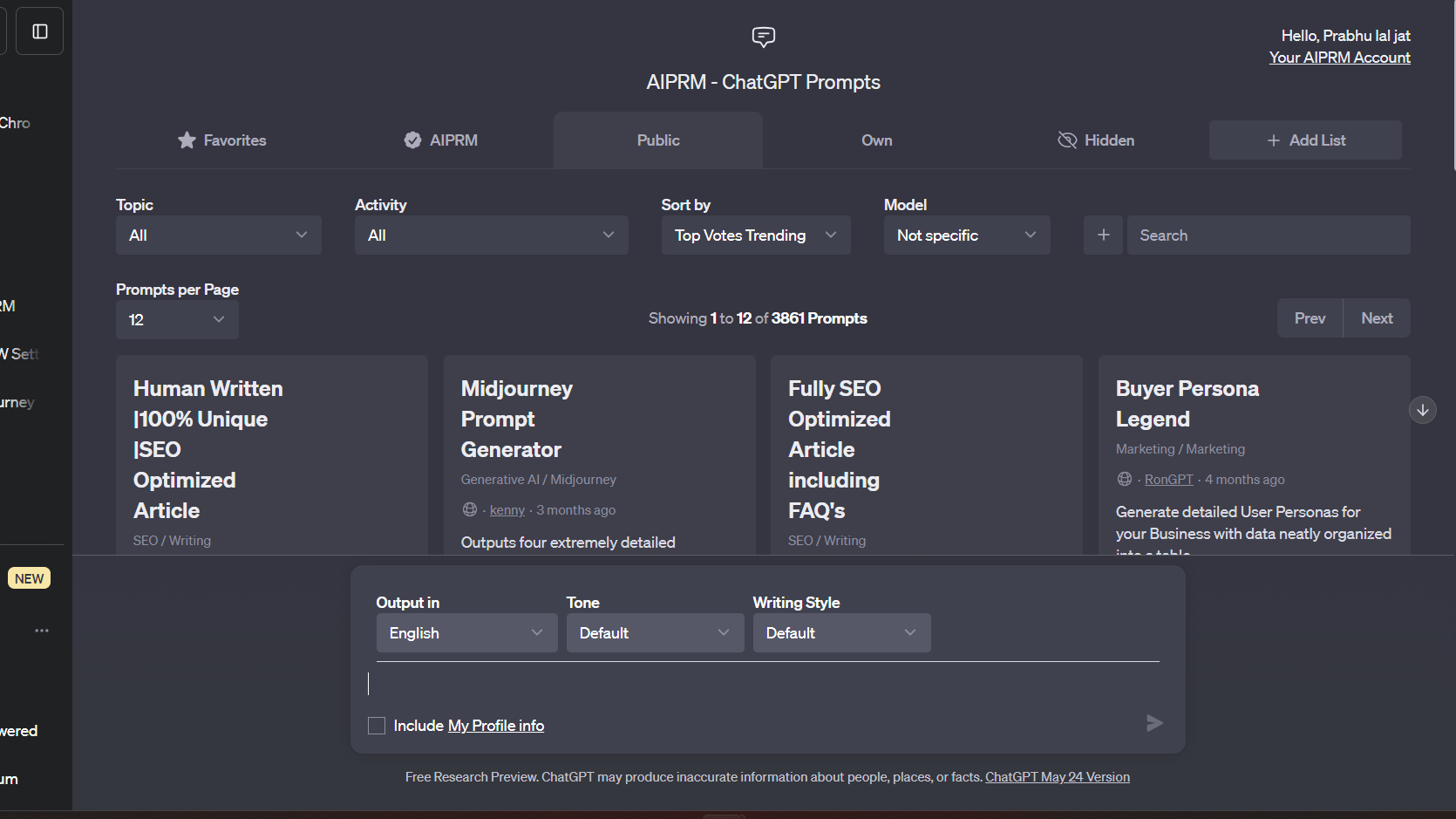
Task: Open the Sort by Top Votes Trending dropdown
Action: coord(756,235)
